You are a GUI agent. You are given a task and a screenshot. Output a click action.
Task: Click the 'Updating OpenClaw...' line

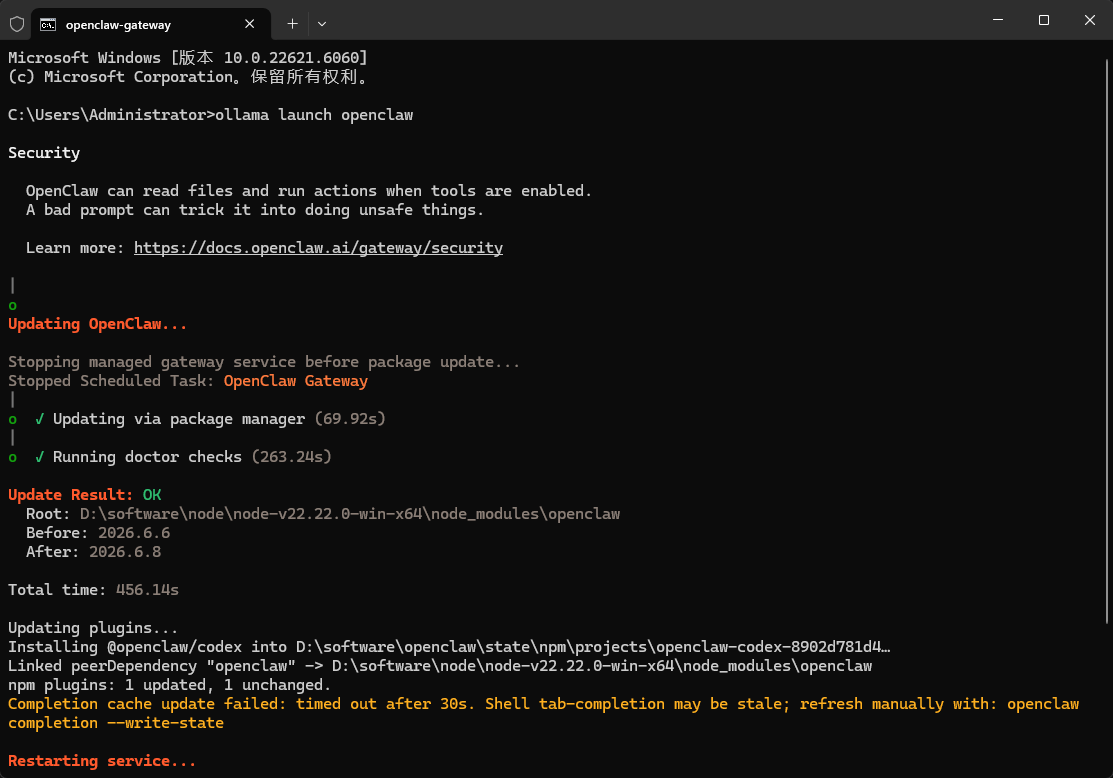click(x=97, y=324)
